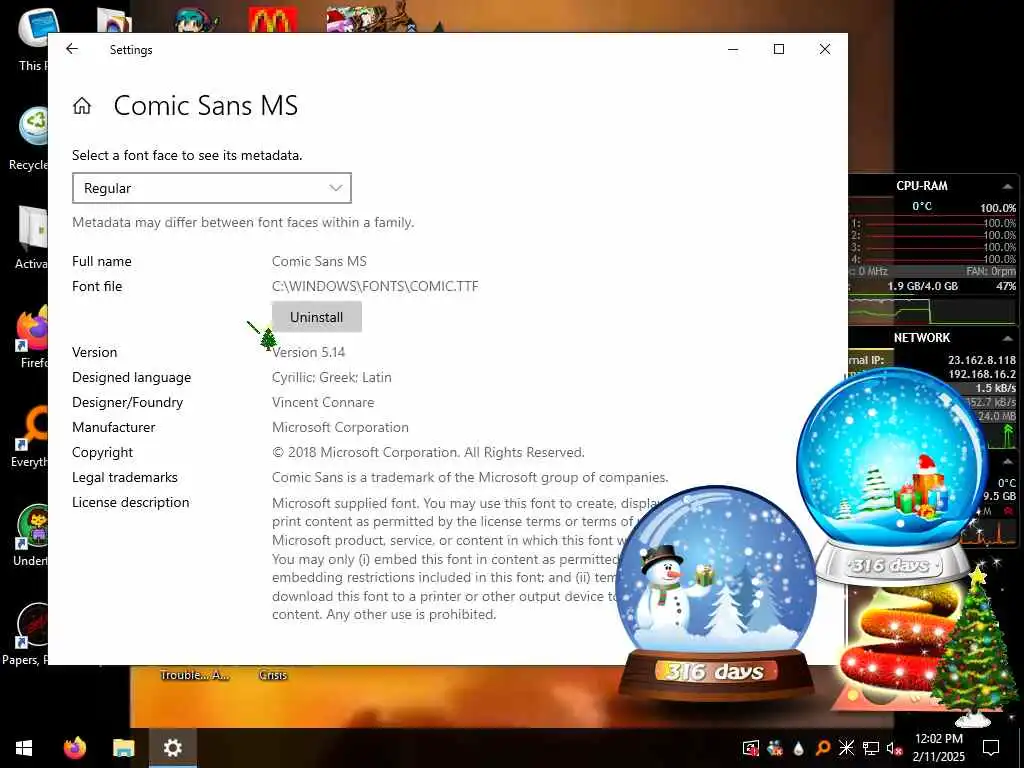The height and width of the screenshot is (768, 1024).
Task: Click the 'Crisis' desktop icon label
Action: 273,675
